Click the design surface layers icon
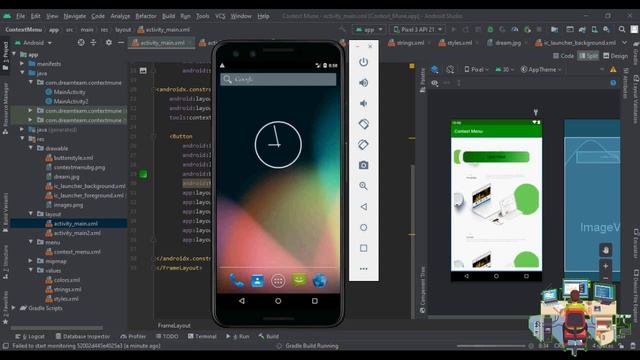 coord(435,69)
